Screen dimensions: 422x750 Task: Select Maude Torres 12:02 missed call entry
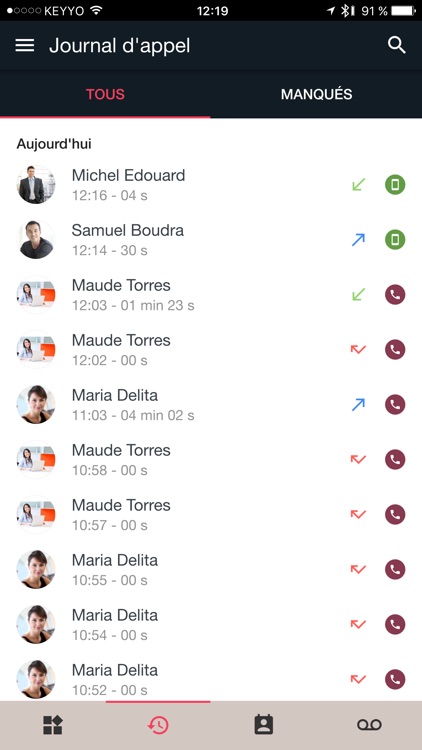click(x=211, y=350)
